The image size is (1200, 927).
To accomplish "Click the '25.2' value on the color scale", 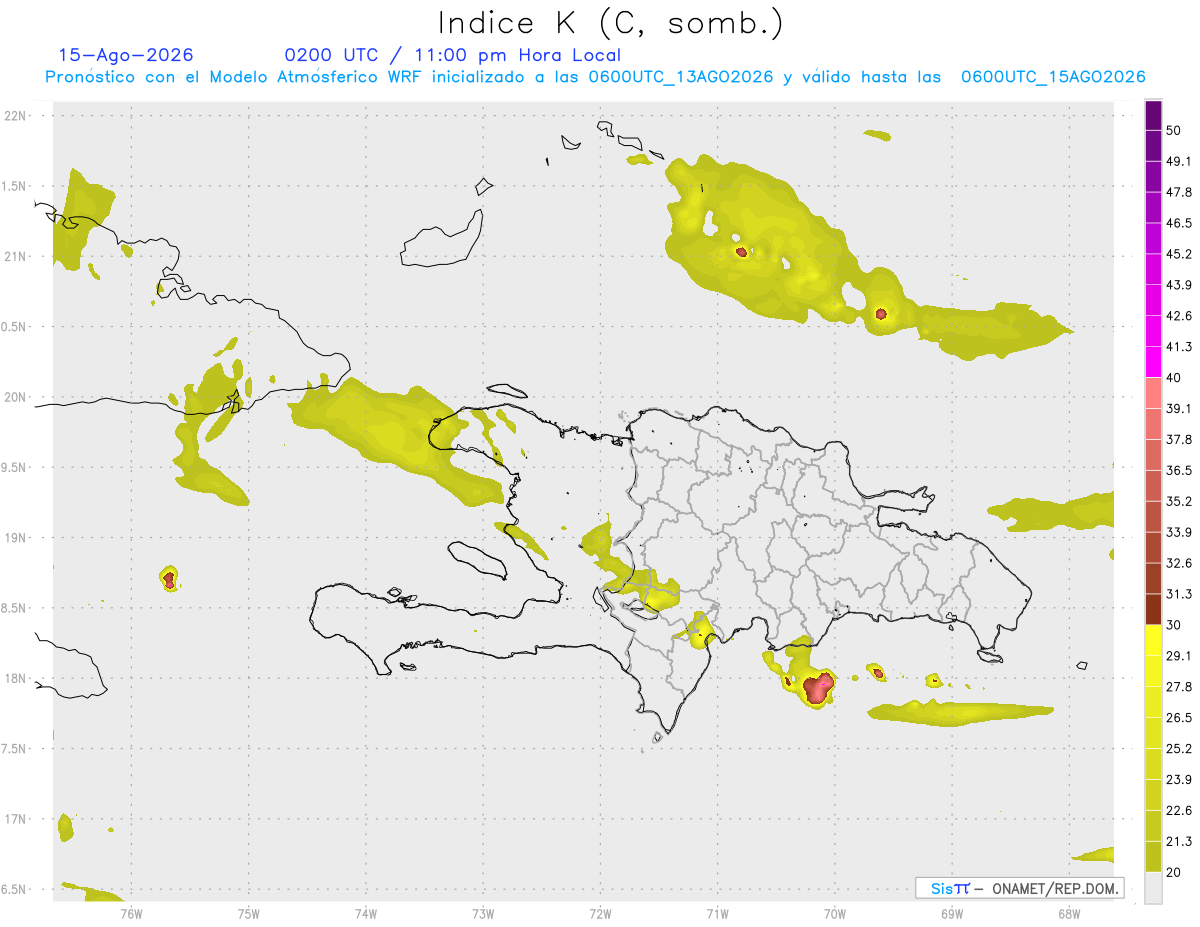I will click(x=1179, y=748).
